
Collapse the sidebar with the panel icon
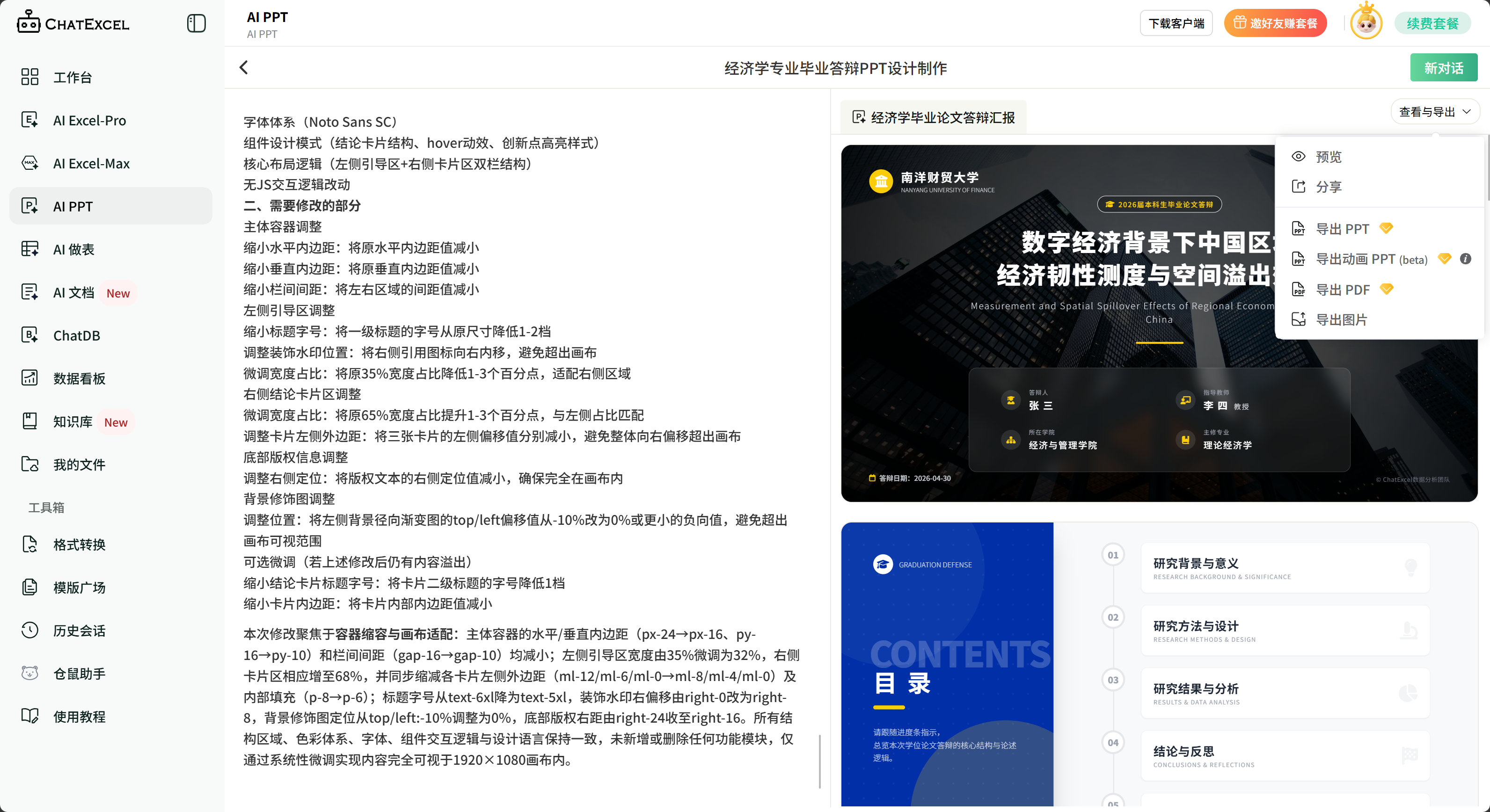[x=196, y=23]
